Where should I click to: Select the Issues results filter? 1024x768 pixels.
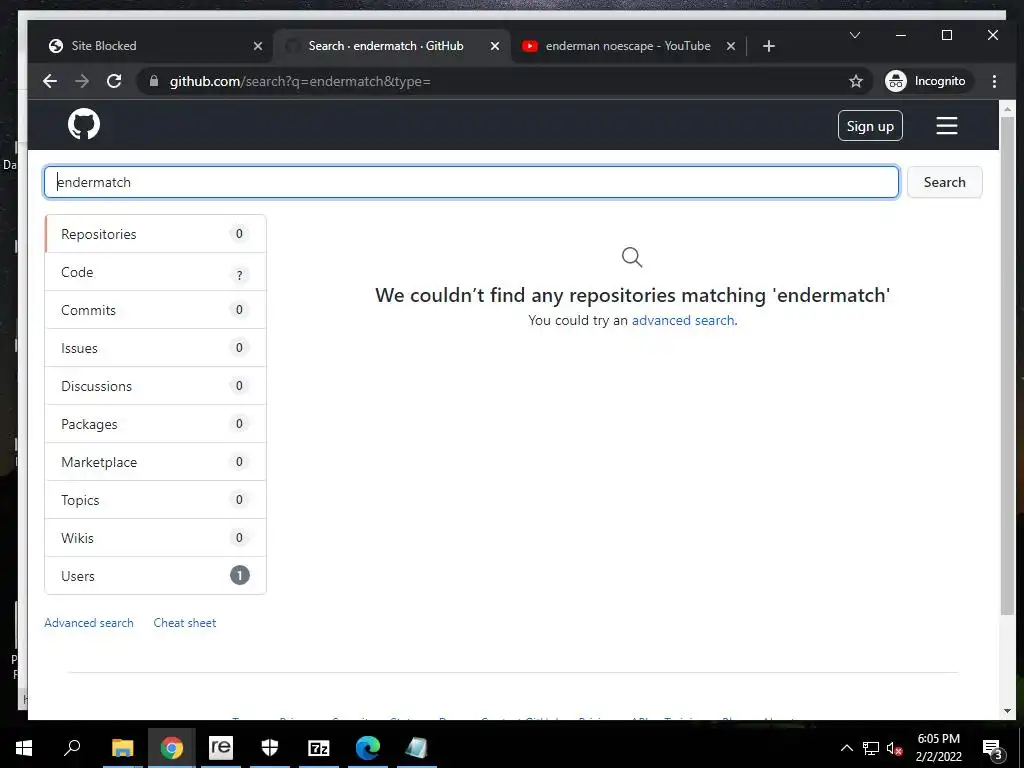[155, 348]
